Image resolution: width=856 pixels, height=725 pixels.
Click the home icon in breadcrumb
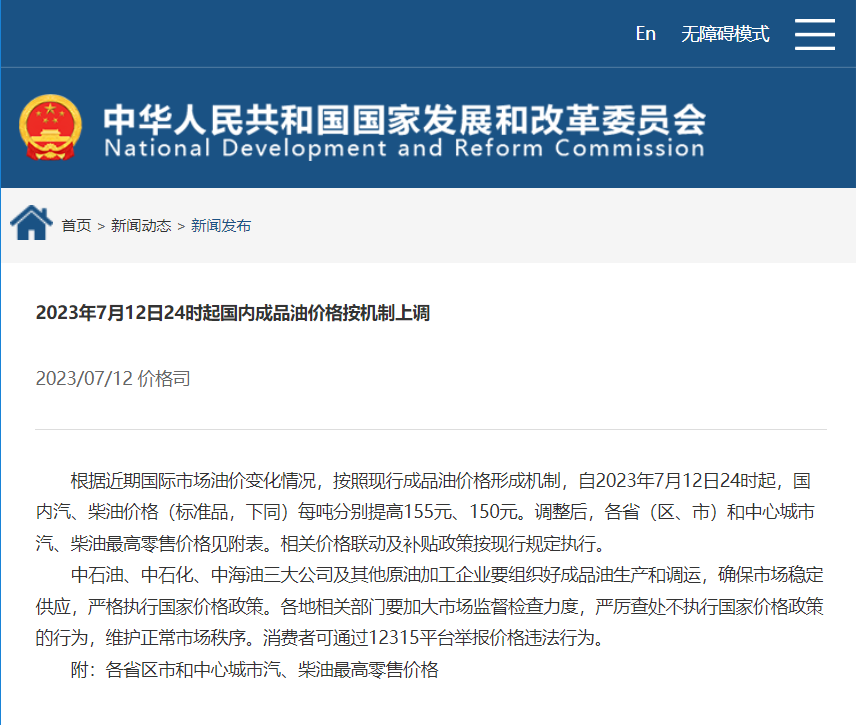tap(31, 222)
